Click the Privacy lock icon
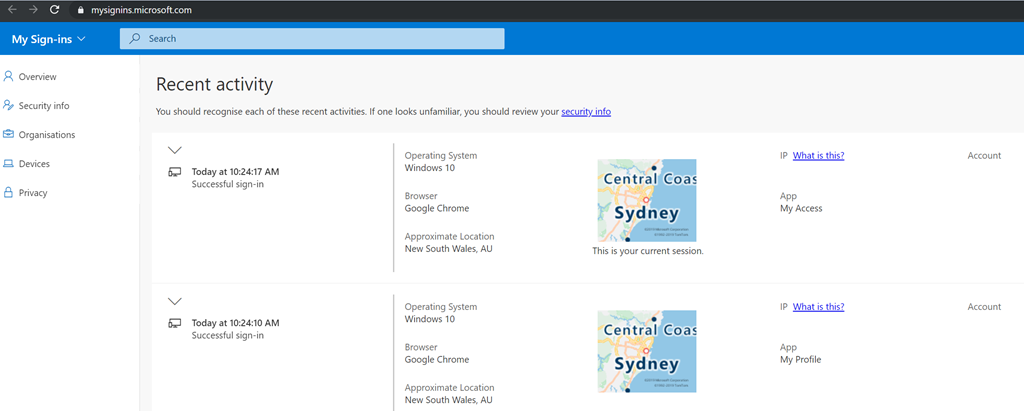This screenshot has height=411, width=1024. point(9,192)
